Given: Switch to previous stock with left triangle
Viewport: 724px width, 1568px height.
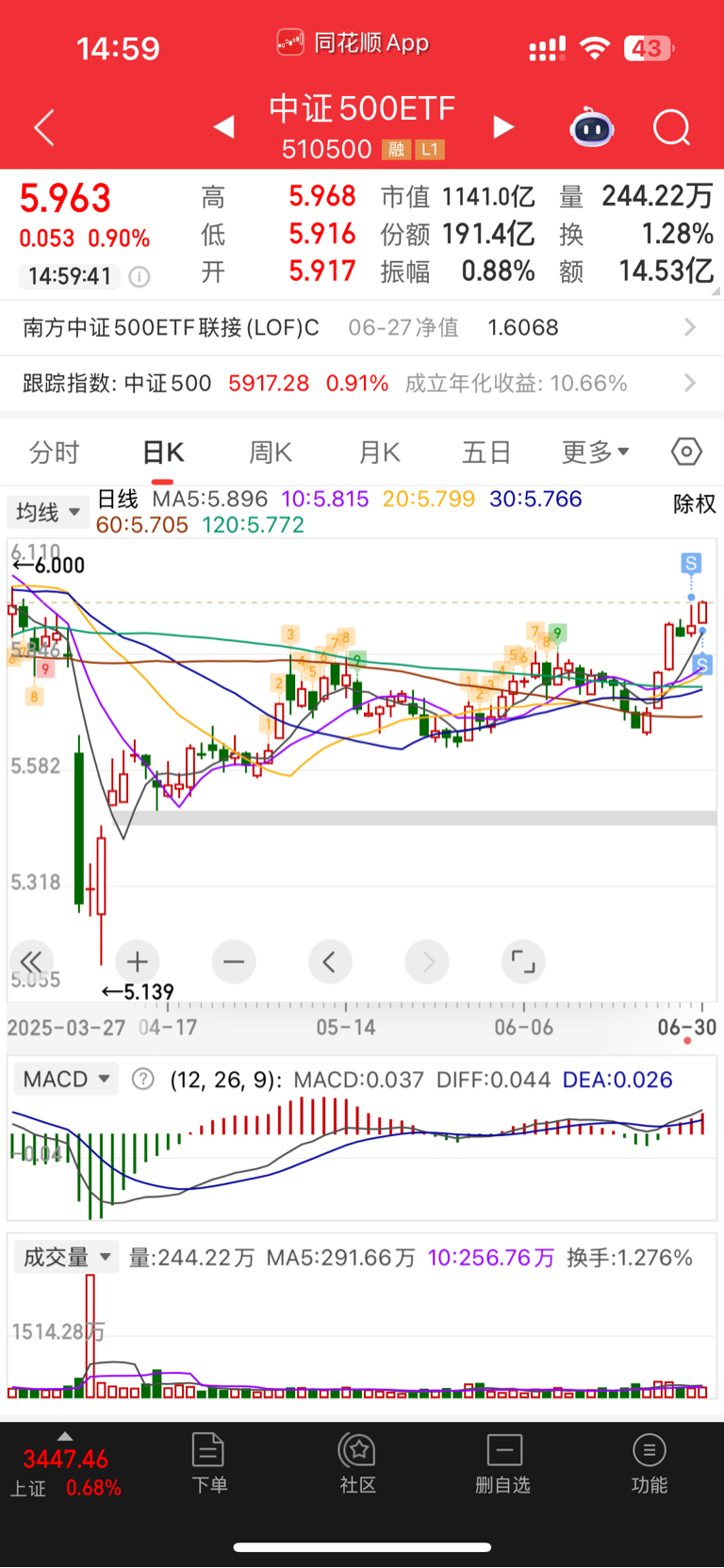Looking at the screenshot, I should click(x=223, y=126).
